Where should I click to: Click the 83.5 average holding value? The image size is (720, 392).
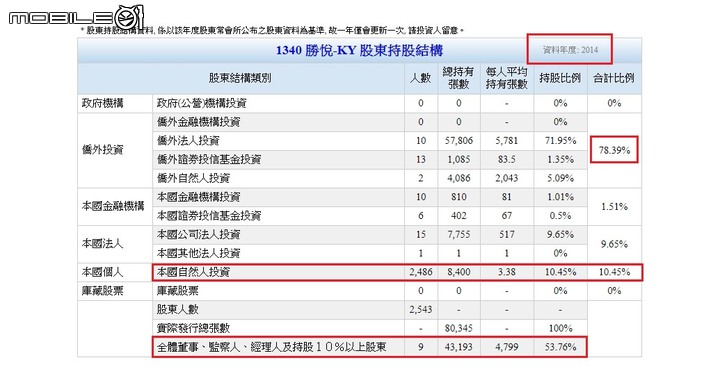506,160
